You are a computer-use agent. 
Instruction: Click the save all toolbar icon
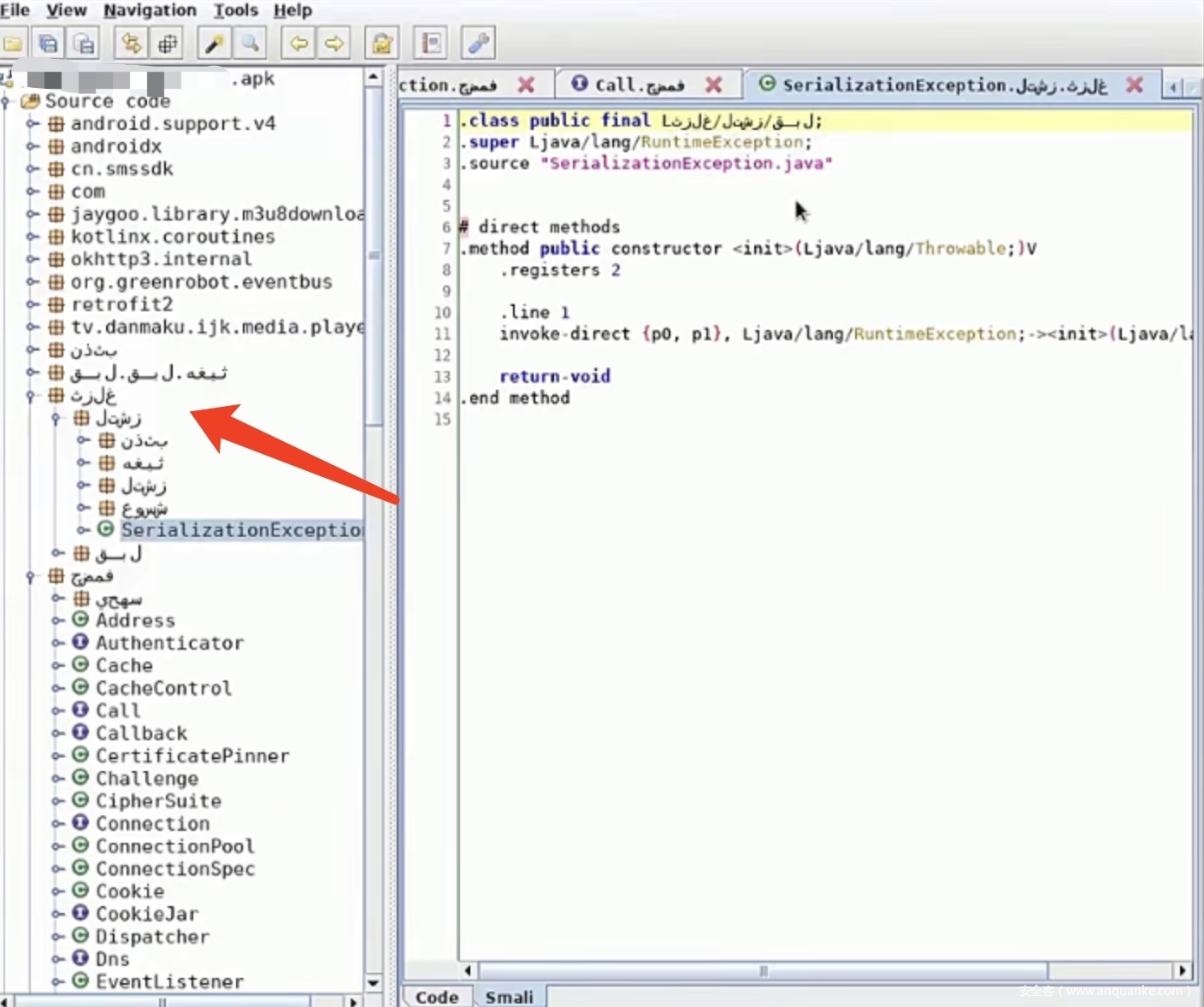tap(49, 43)
